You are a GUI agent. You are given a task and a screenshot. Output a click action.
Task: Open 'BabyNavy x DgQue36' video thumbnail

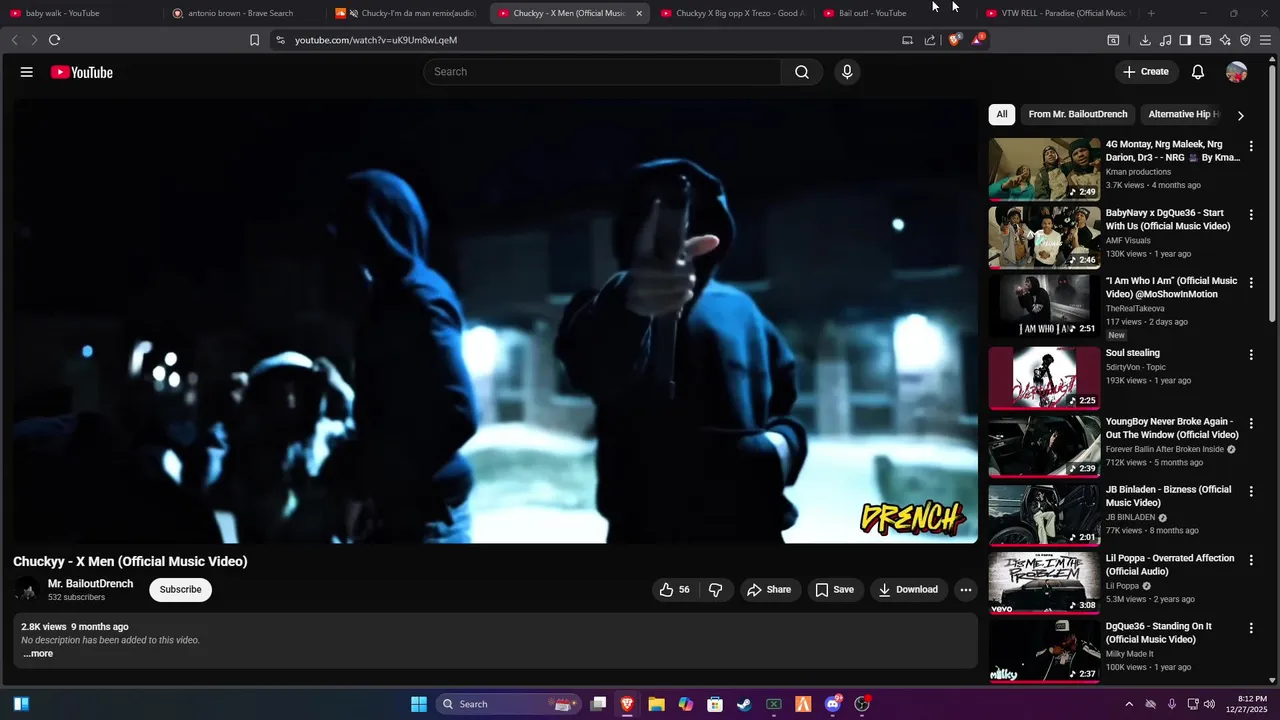[x=1044, y=238]
